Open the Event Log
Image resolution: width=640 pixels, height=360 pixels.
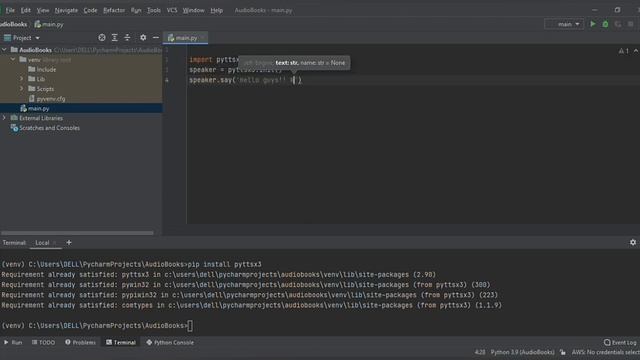(x=620, y=342)
